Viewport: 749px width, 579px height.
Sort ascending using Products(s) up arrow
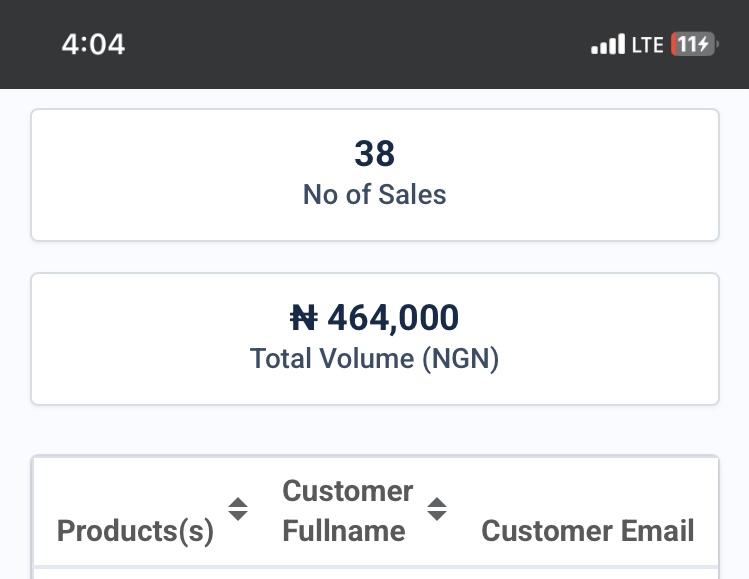[238, 503]
